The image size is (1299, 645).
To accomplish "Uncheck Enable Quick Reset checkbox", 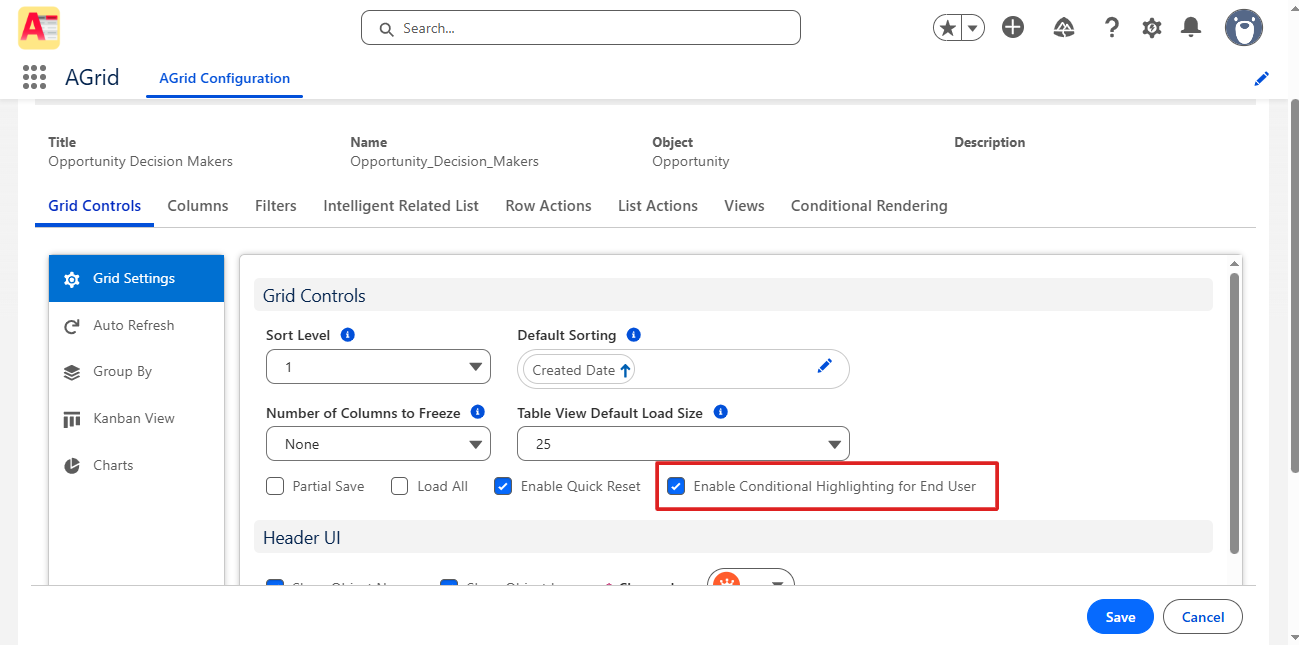I will pyautogui.click(x=503, y=487).
